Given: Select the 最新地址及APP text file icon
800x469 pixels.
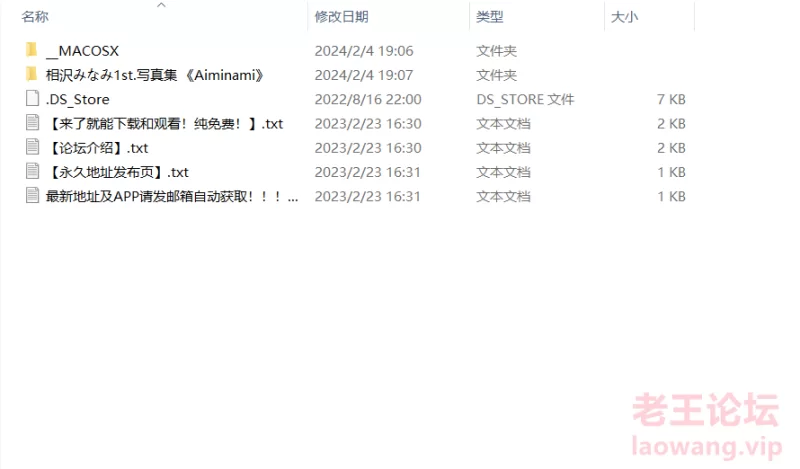Looking at the screenshot, I should pos(32,196).
